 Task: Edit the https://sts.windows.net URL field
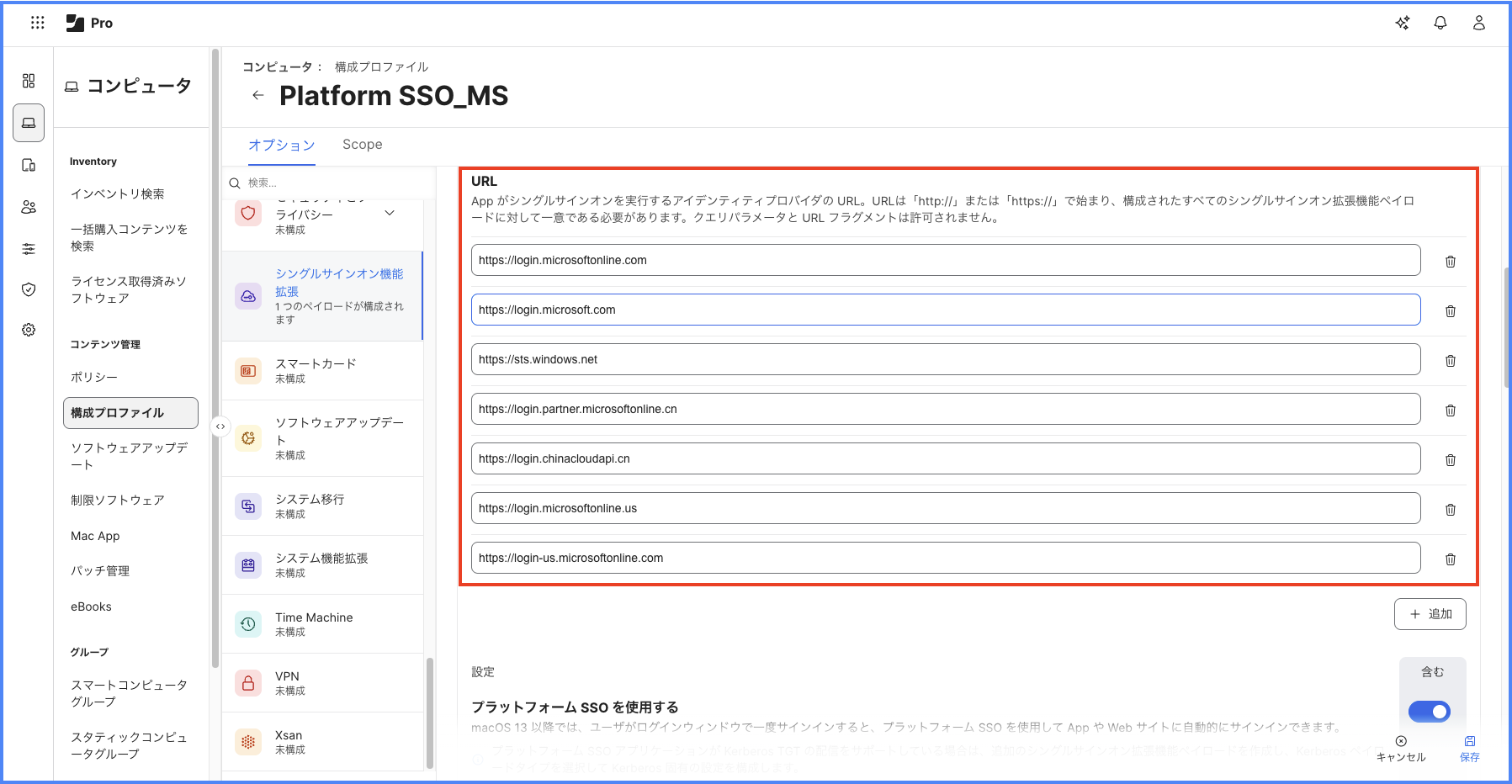click(x=946, y=359)
